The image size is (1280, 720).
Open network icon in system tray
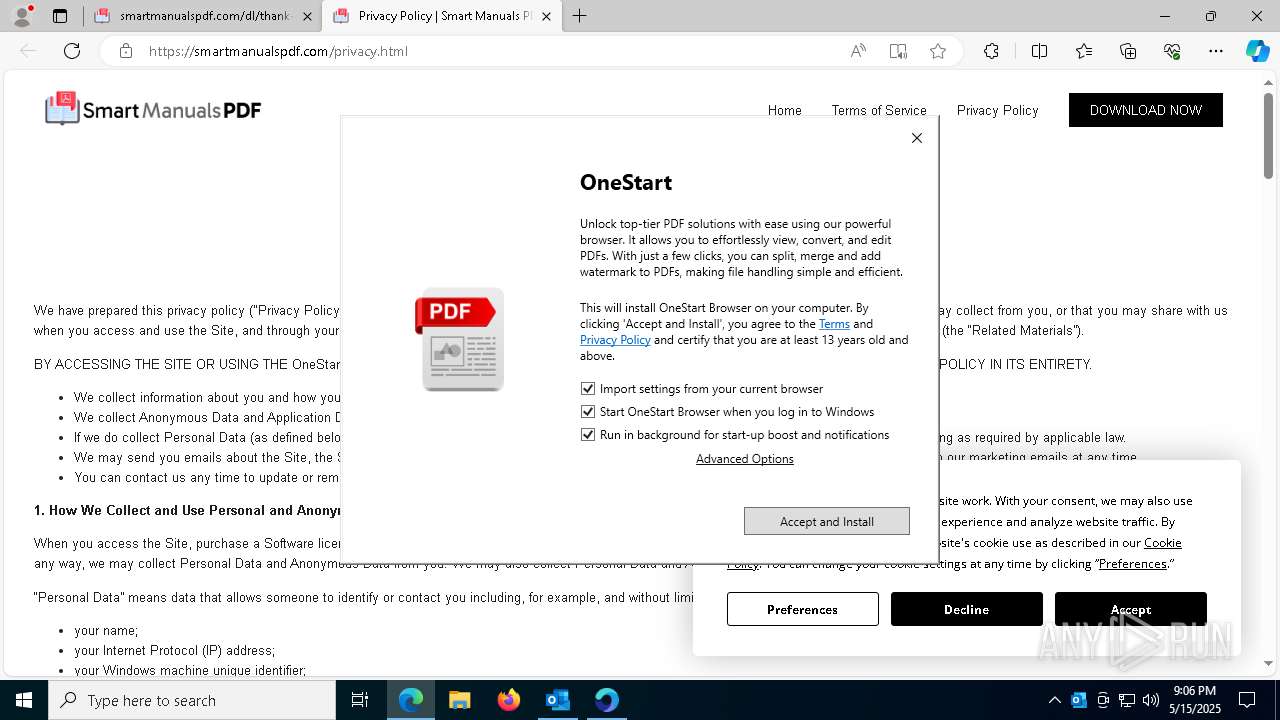[1127, 700]
